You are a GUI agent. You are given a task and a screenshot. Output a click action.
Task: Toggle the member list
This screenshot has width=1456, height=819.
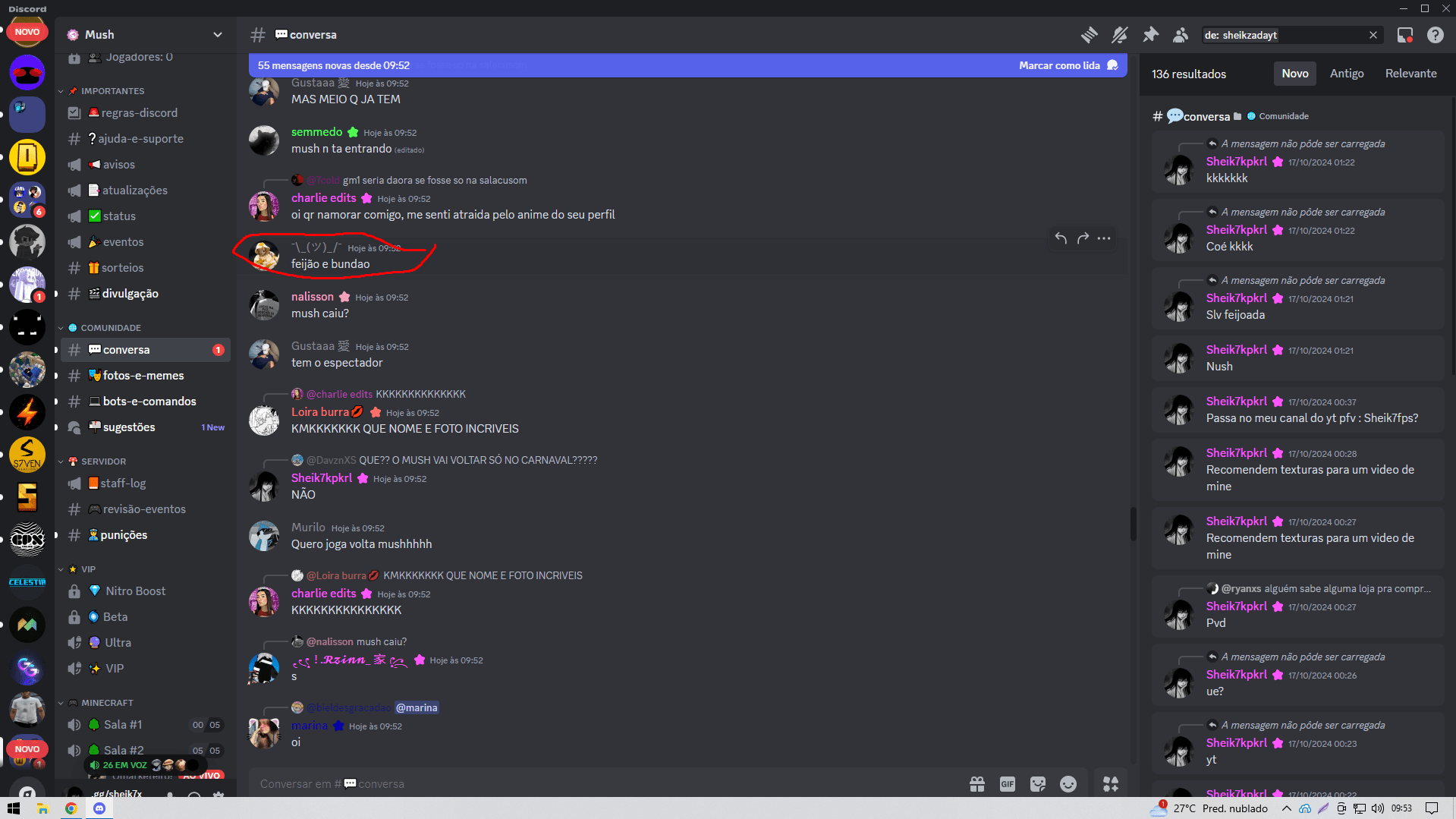pos(1181,35)
